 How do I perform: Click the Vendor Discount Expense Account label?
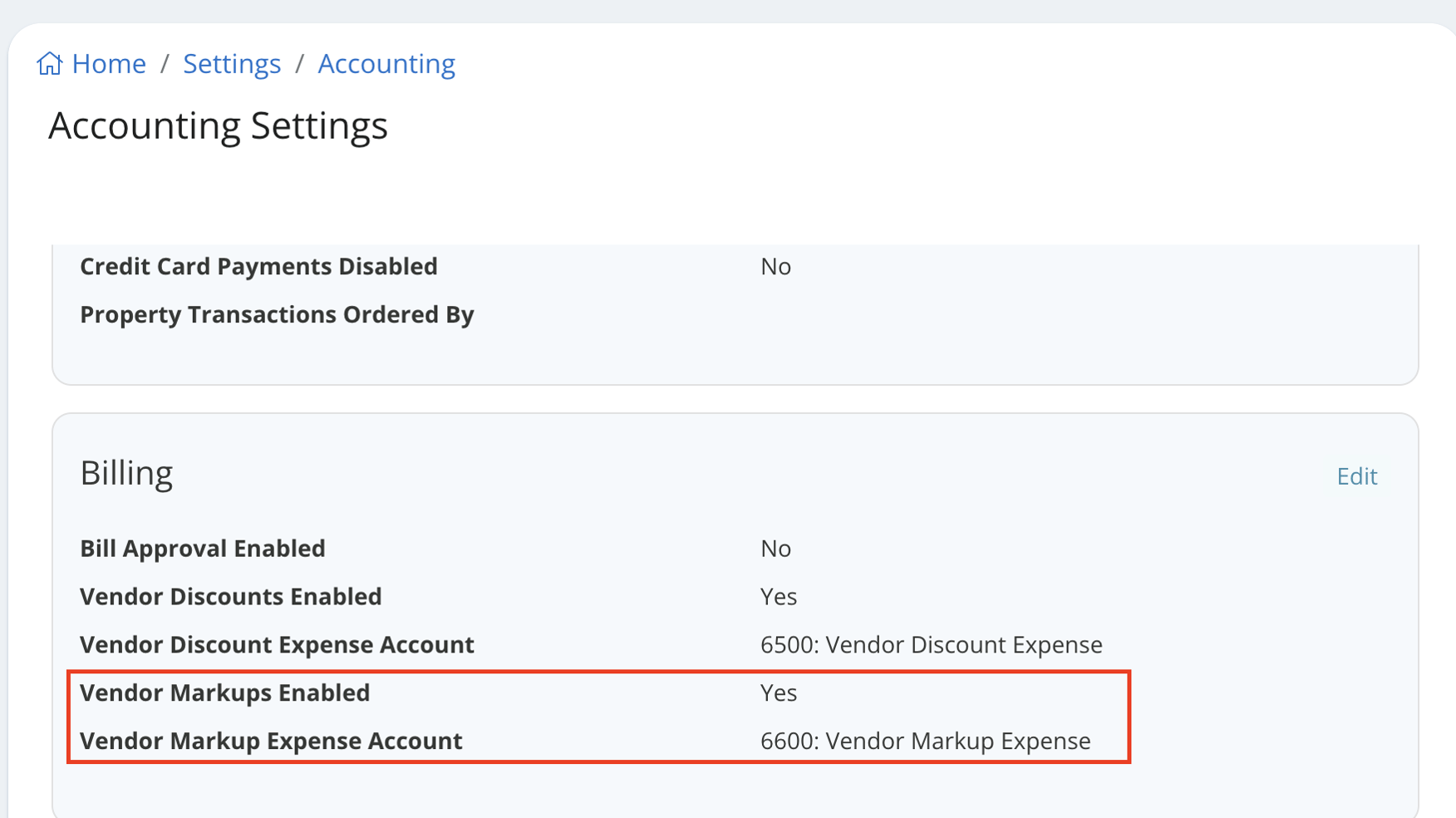(x=278, y=644)
